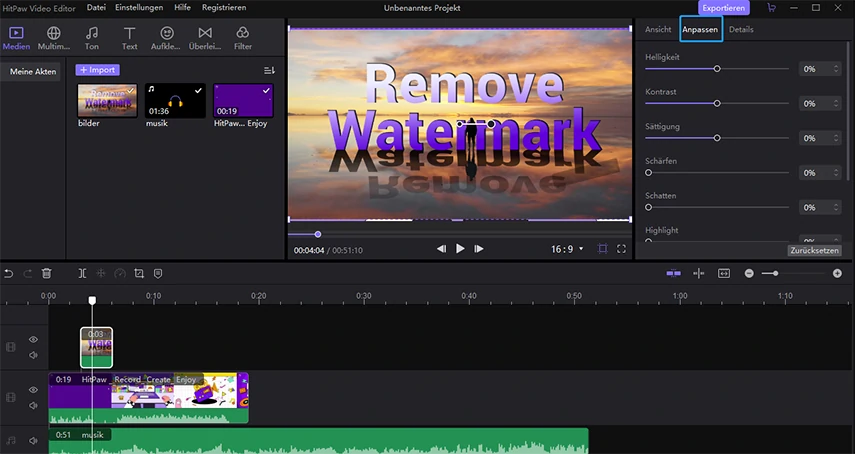
Task: Switch to the Details tab
Action: click(741, 29)
